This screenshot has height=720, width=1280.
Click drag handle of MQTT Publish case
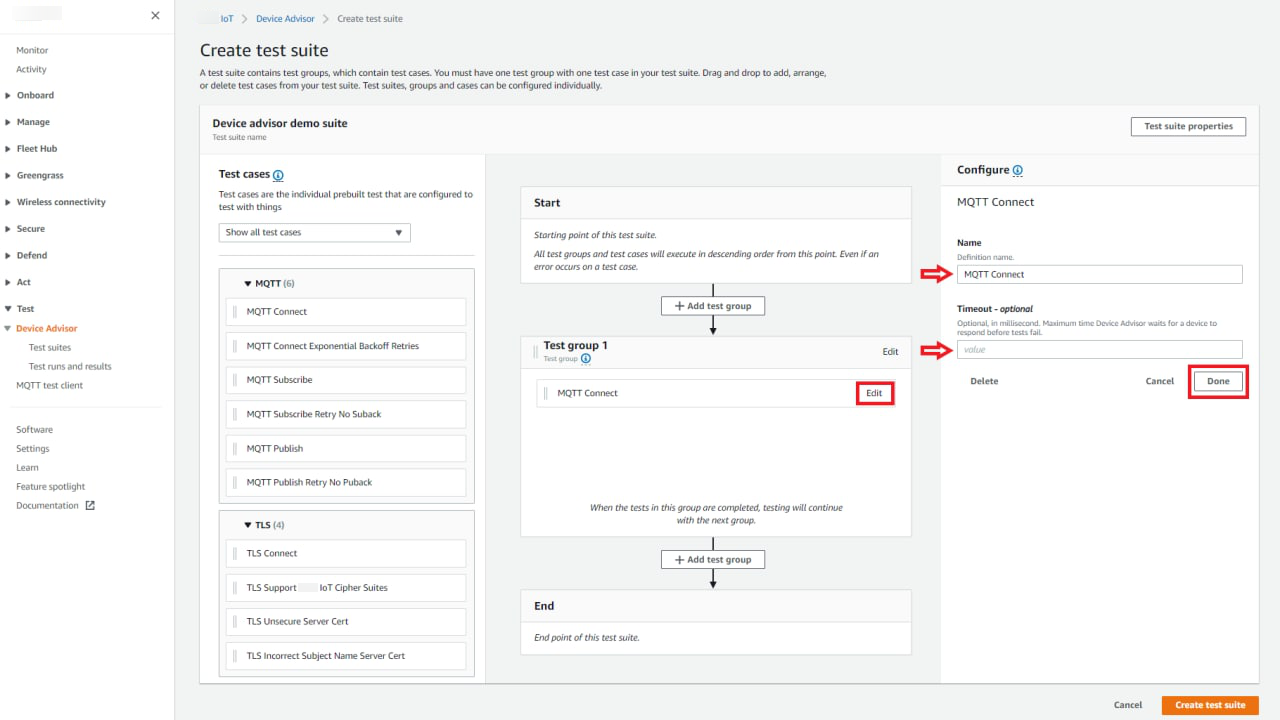click(x=236, y=449)
